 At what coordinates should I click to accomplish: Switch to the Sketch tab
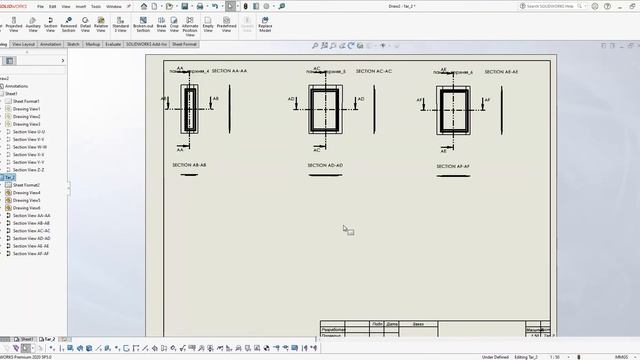click(73, 44)
